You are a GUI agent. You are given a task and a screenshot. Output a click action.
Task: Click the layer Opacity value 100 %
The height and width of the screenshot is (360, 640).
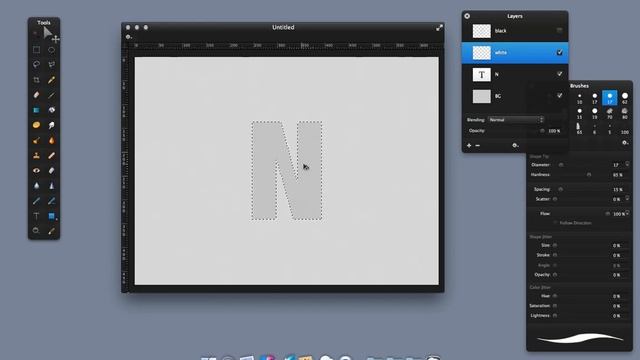[x=554, y=131]
